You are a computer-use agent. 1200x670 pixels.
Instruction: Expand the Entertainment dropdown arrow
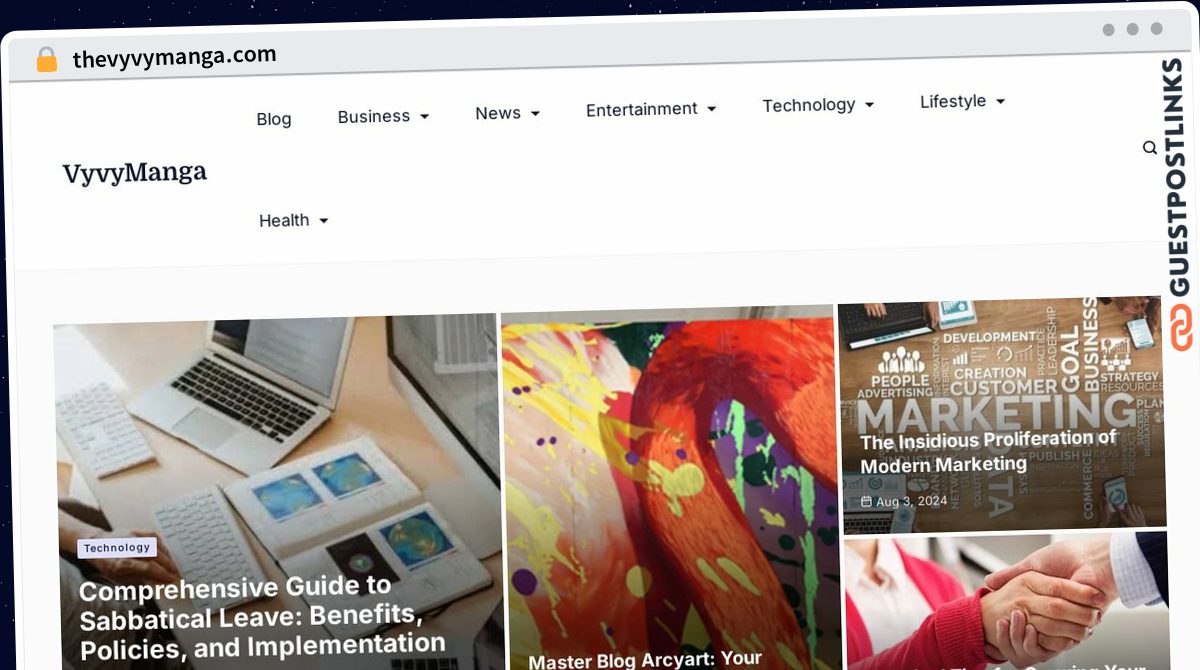(712, 109)
